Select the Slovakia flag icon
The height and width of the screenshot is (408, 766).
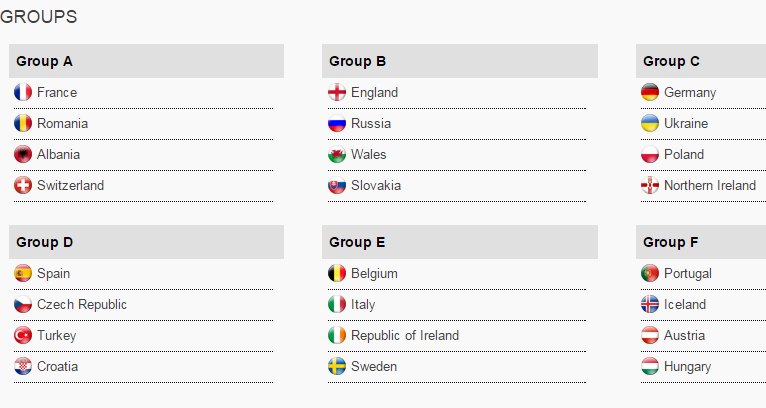pos(337,185)
